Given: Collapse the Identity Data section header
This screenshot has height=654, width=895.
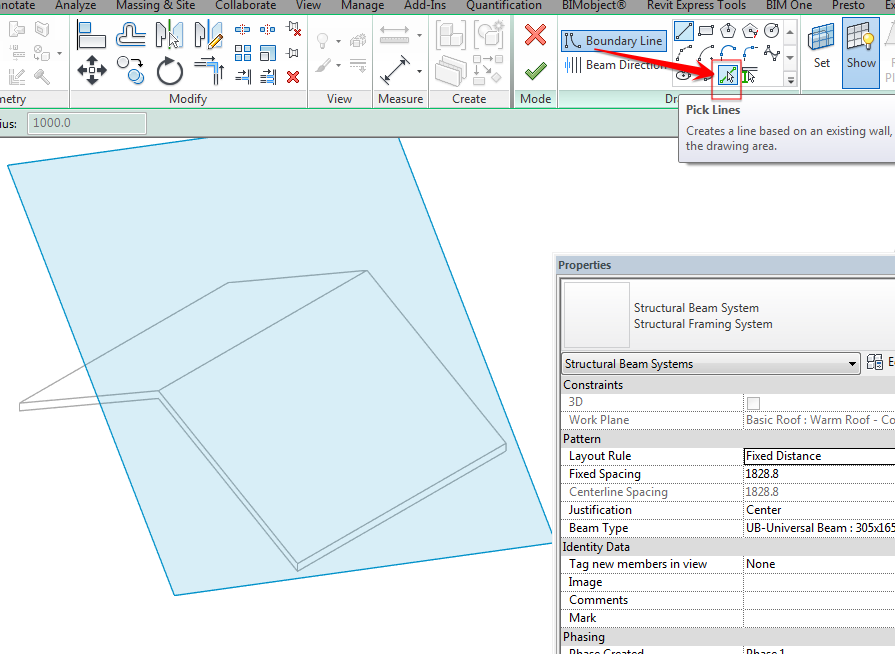Looking at the screenshot, I should (728, 547).
